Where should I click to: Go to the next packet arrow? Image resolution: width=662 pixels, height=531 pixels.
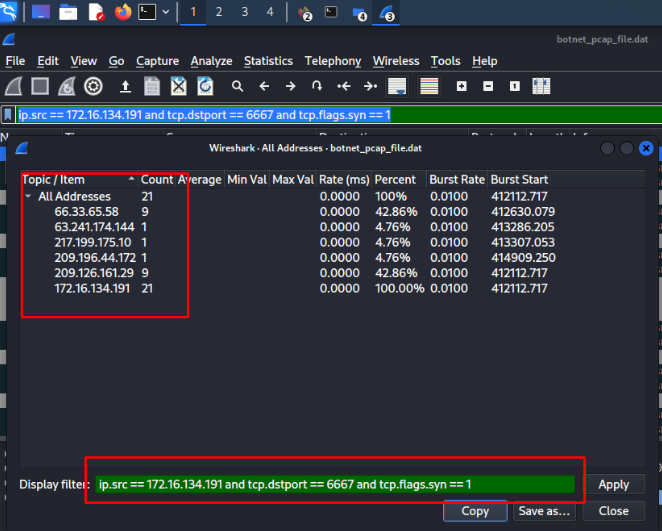click(x=290, y=87)
